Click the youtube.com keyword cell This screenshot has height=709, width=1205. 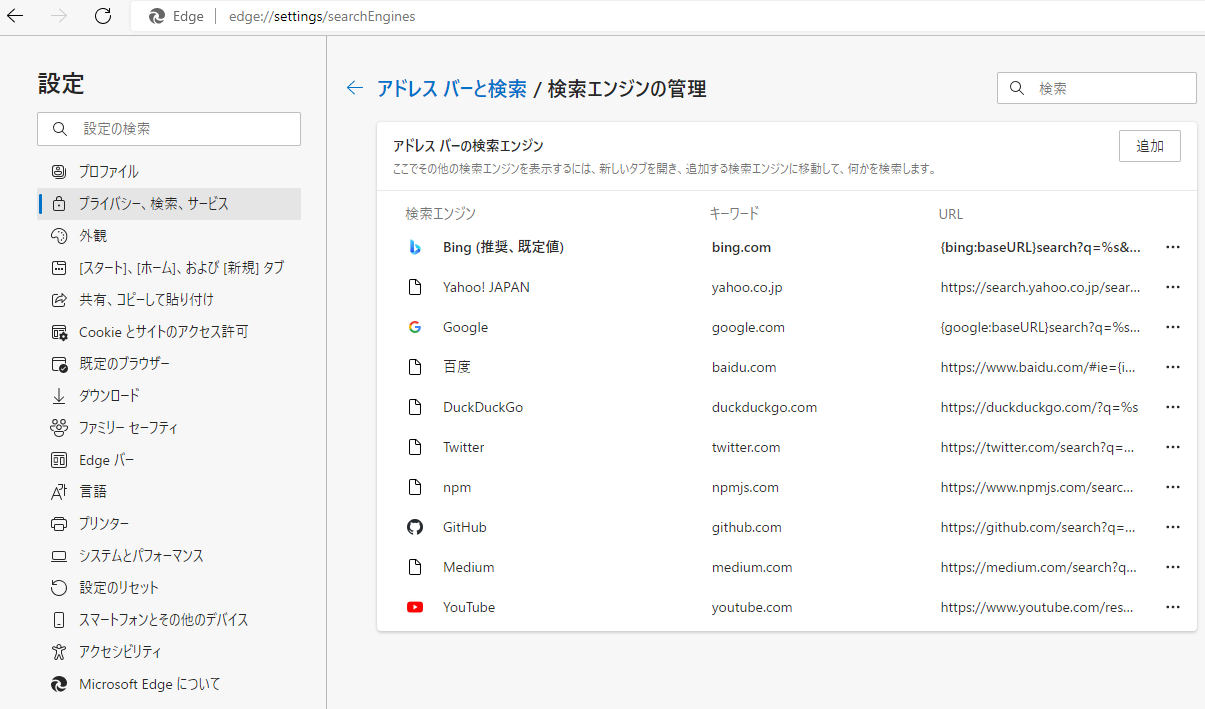pos(752,607)
